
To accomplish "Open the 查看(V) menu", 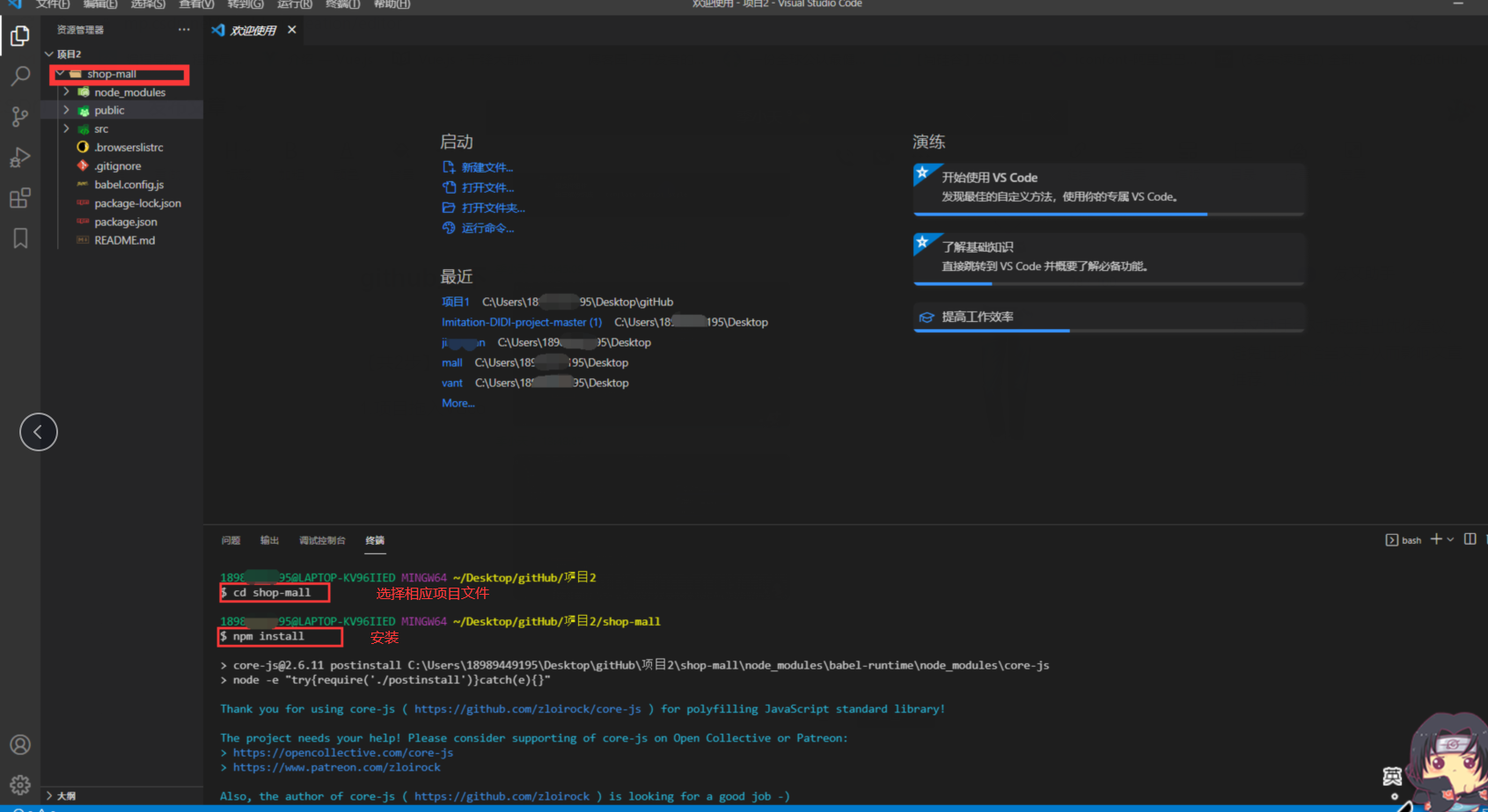I will point(196,4).
